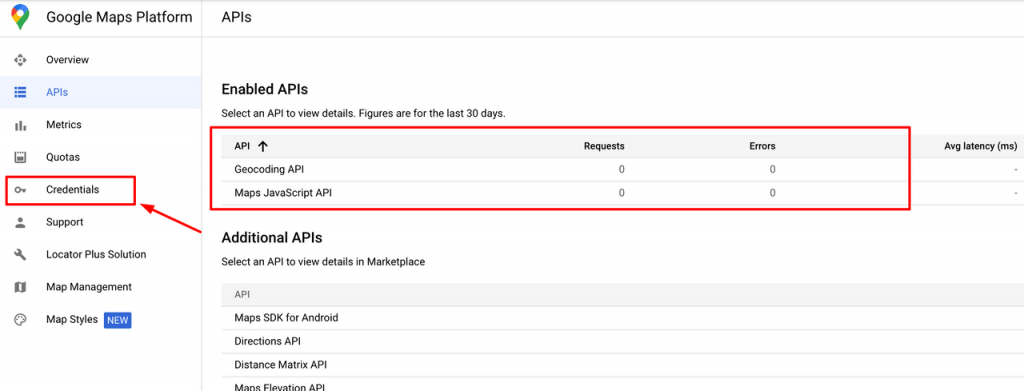Screen dimensions: 1024x391
Task: Sort by Requests column header
Action: 604,146
